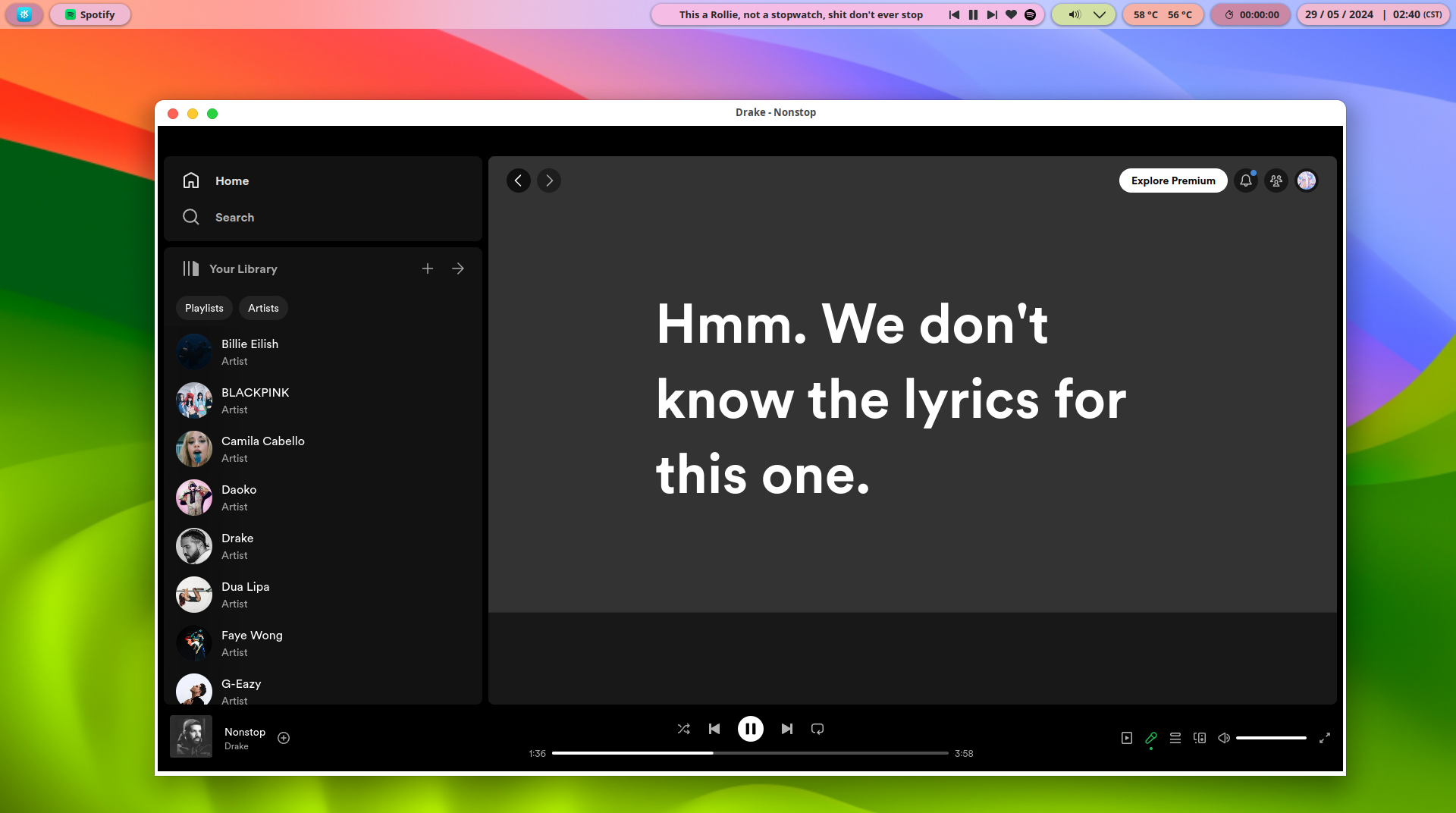
Task: Next track in top panel media widget
Action: click(x=992, y=14)
